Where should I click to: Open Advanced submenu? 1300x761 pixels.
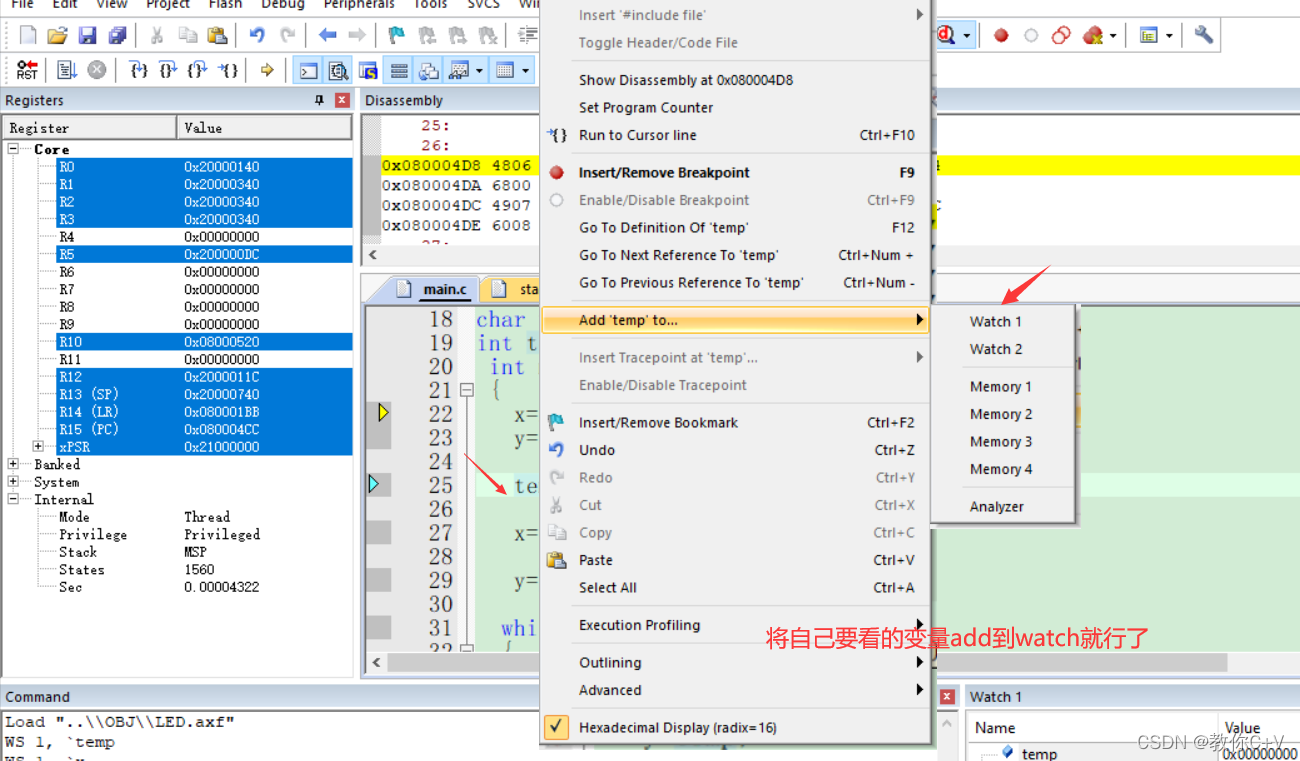click(734, 690)
